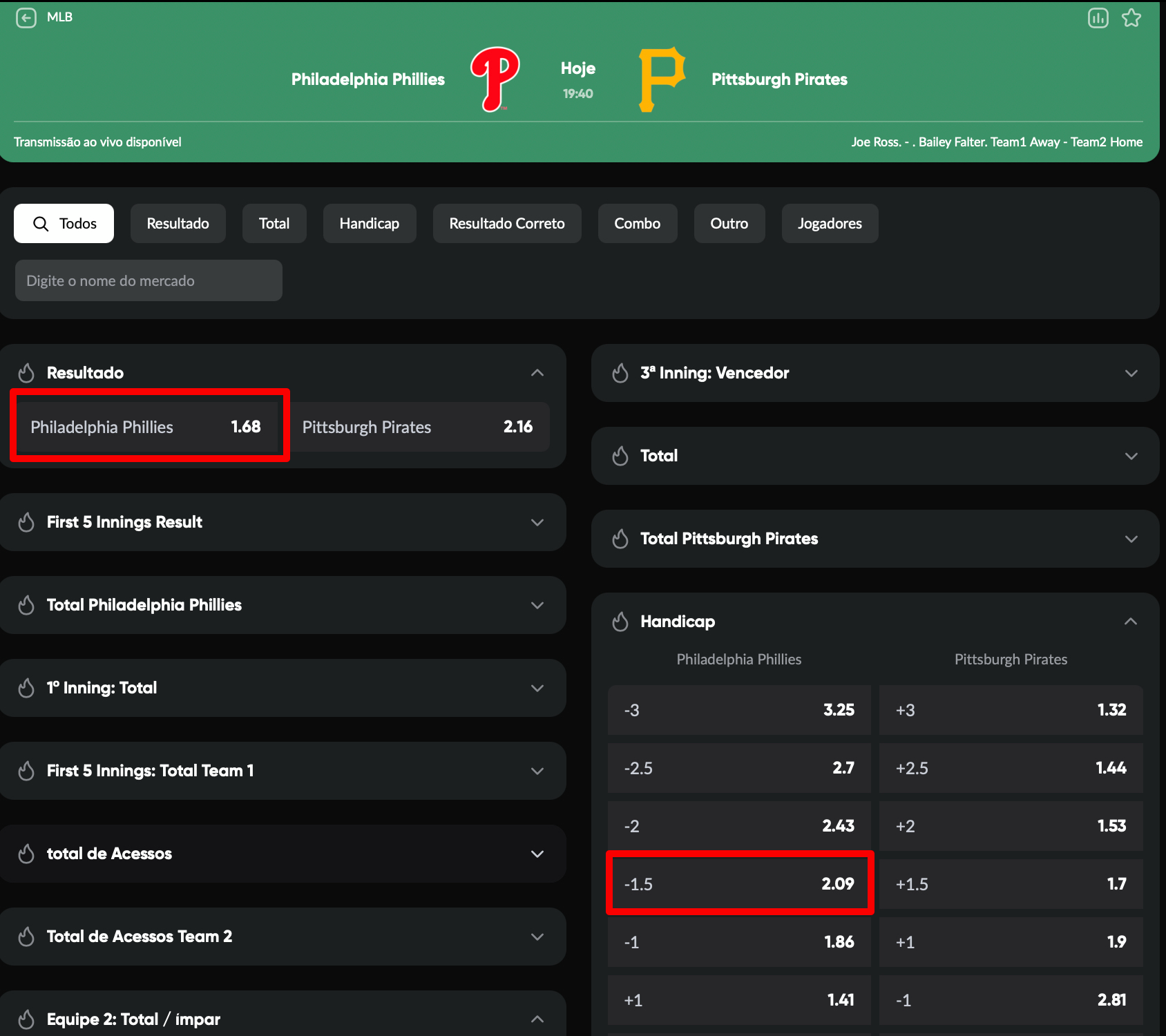
Task: Click the Joe Ross - Bailey Falter pitchers text
Action: click(997, 142)
